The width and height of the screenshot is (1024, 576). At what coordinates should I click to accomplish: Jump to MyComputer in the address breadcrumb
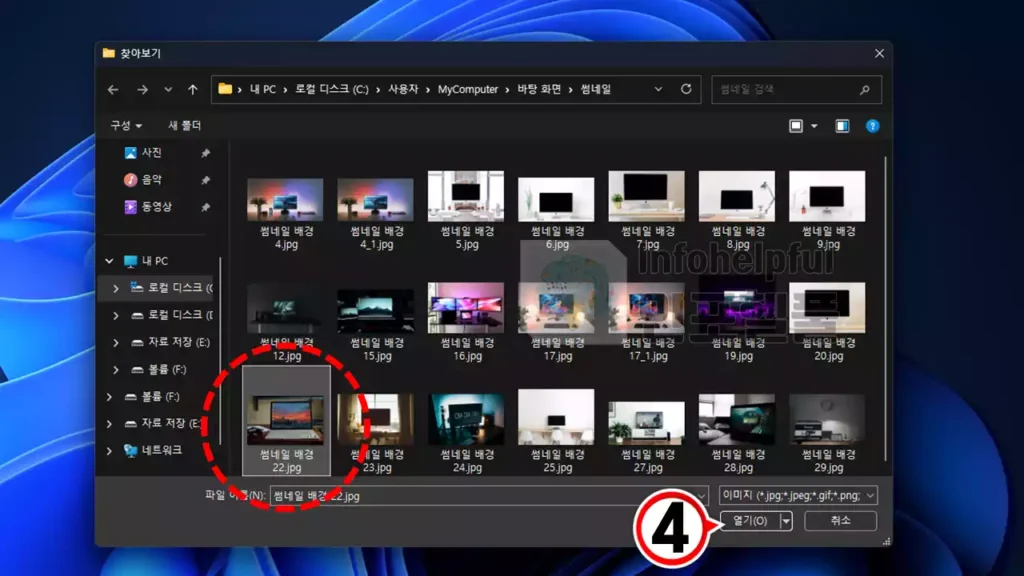468,89
